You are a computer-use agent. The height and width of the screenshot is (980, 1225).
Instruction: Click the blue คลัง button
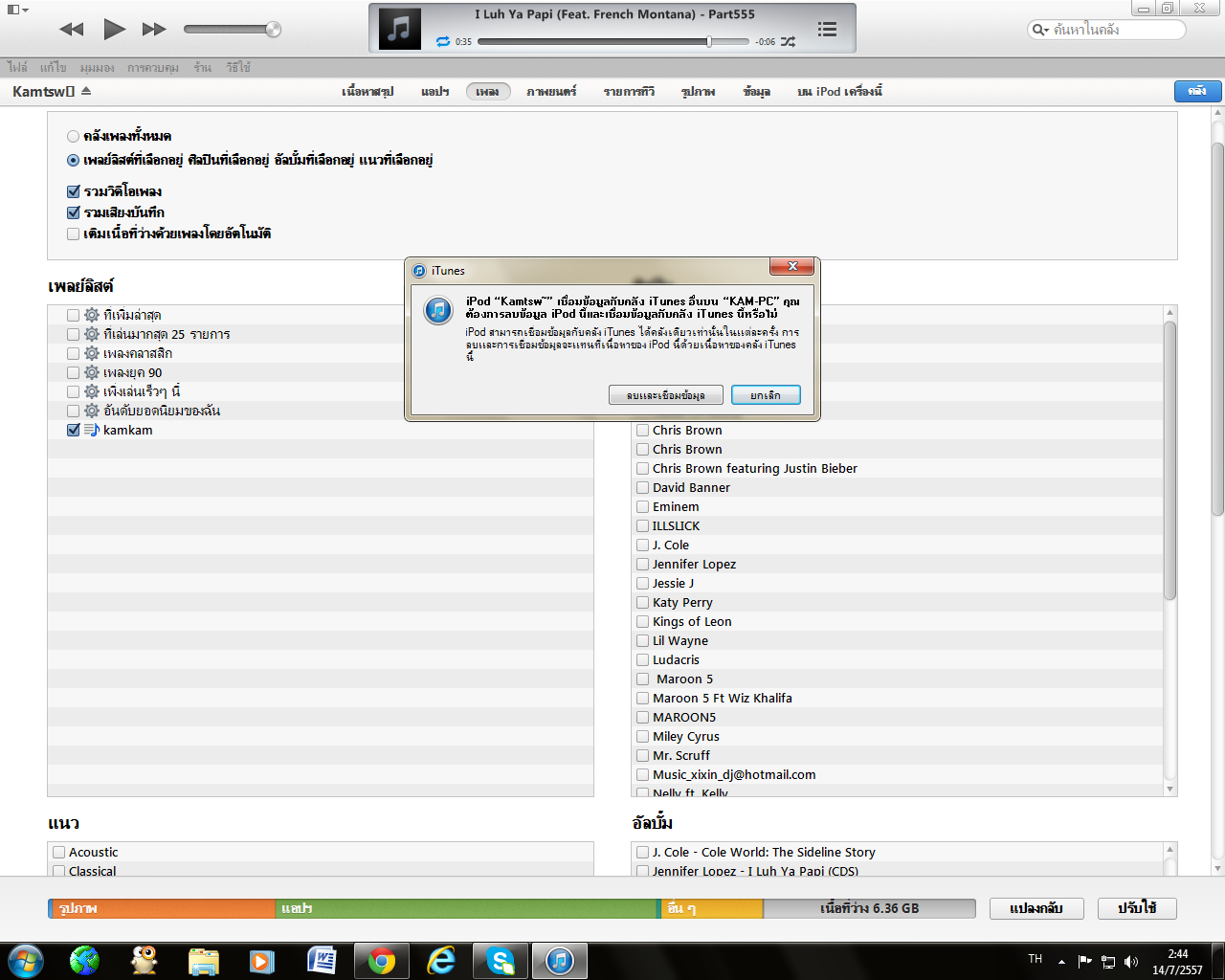coord(1197,91)
